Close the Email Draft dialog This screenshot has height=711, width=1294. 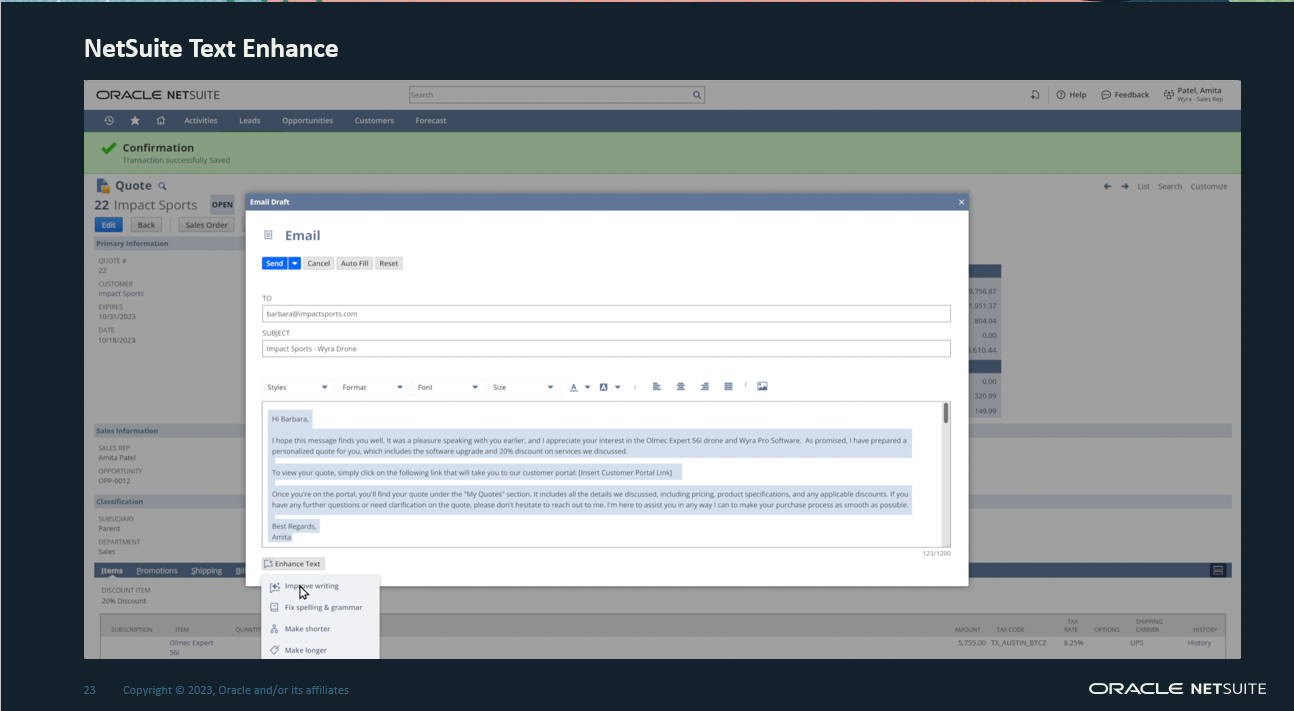(962, 202)
